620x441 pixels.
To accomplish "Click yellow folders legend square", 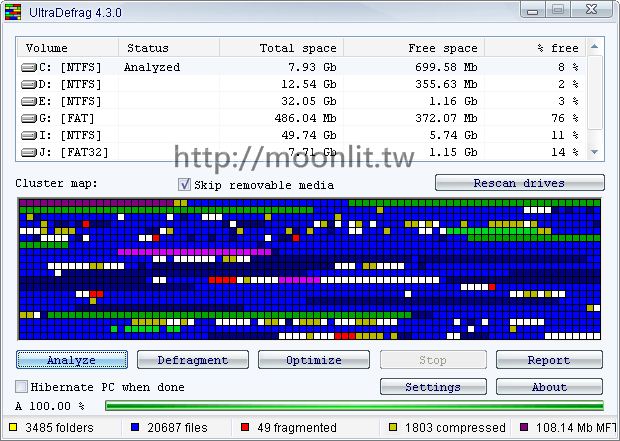I will tap(13, 427).
